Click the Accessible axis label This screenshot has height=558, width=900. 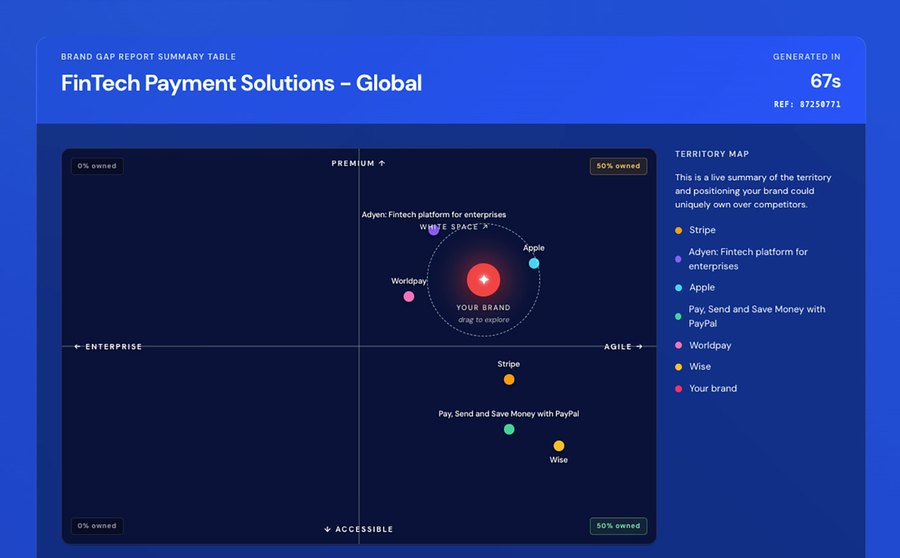358,529
